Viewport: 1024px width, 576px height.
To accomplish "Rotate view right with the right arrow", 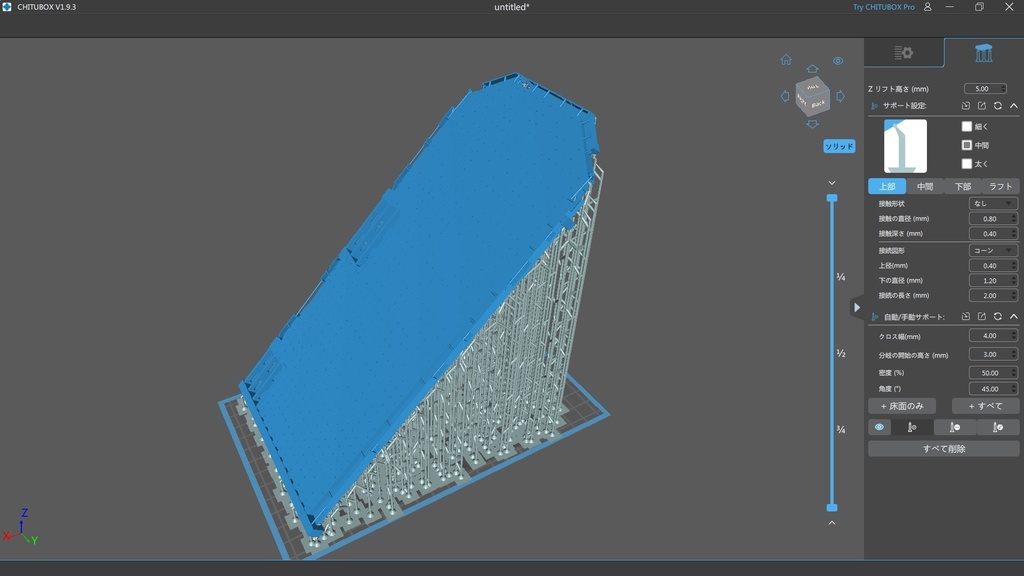I will [840, 96].
